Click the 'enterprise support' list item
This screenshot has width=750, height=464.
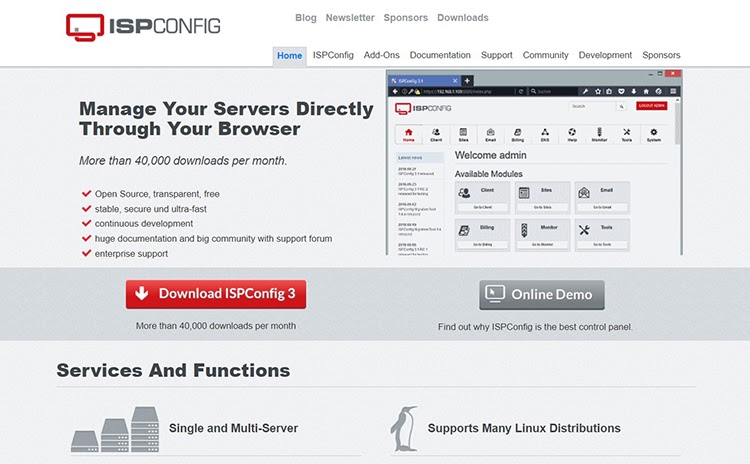tap(131, 254)
